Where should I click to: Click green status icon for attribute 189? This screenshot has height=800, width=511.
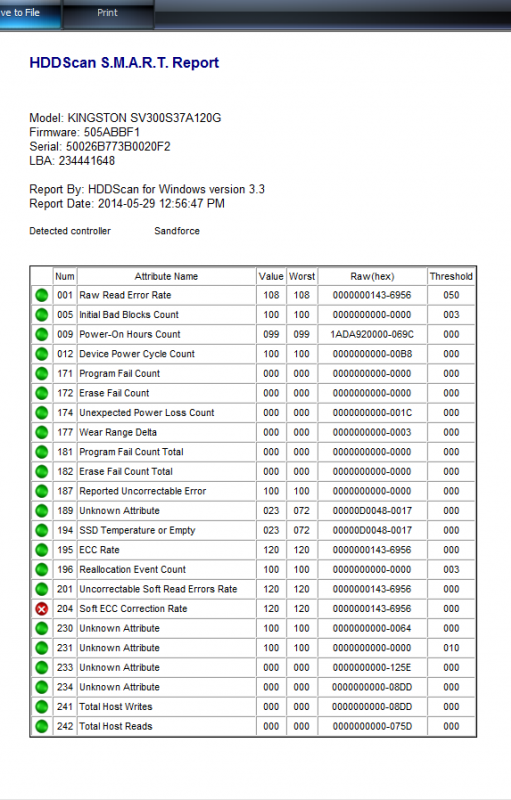(x=42, y=511)
